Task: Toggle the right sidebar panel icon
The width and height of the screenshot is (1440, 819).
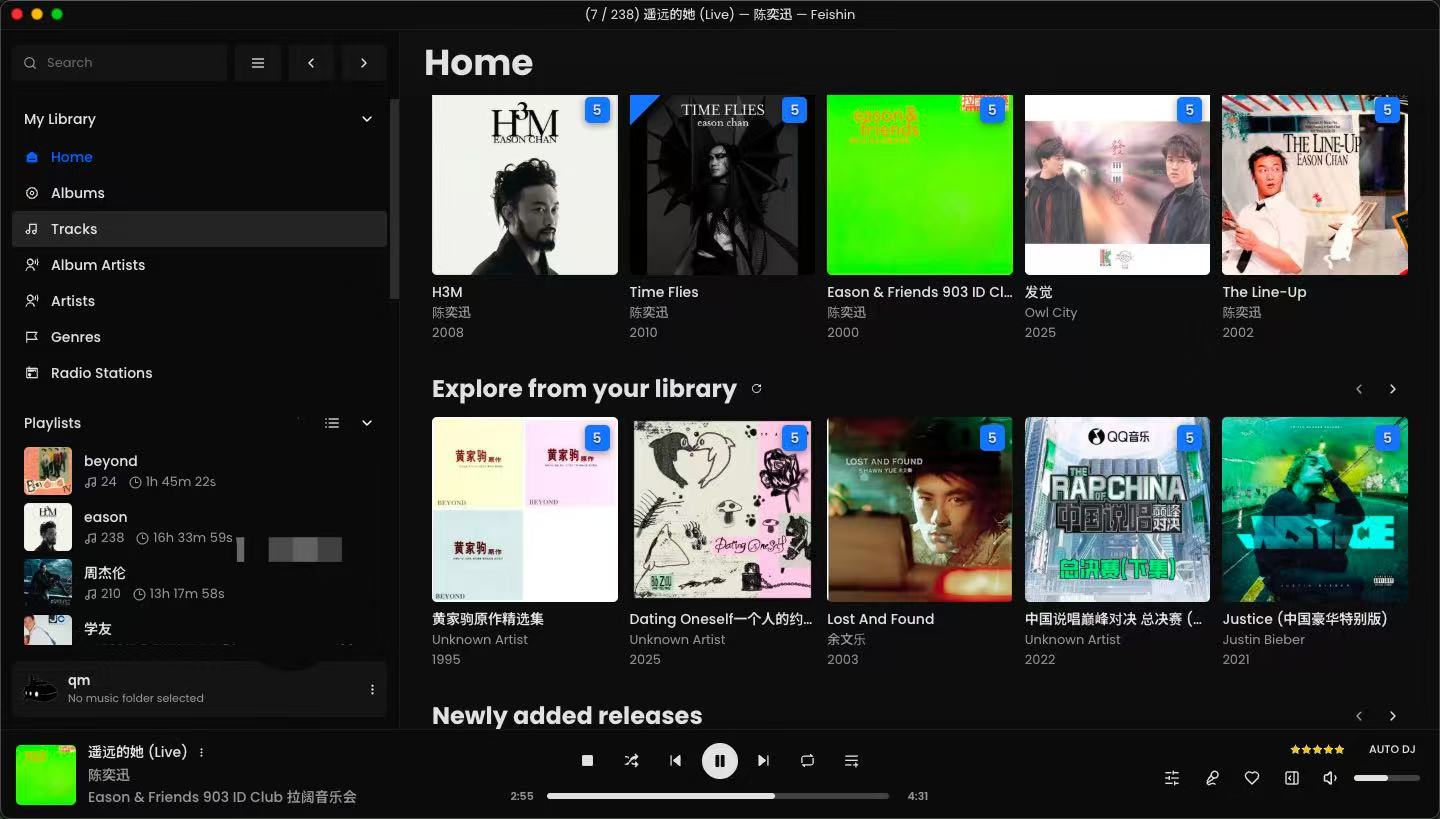Action: coord(1292,778)
